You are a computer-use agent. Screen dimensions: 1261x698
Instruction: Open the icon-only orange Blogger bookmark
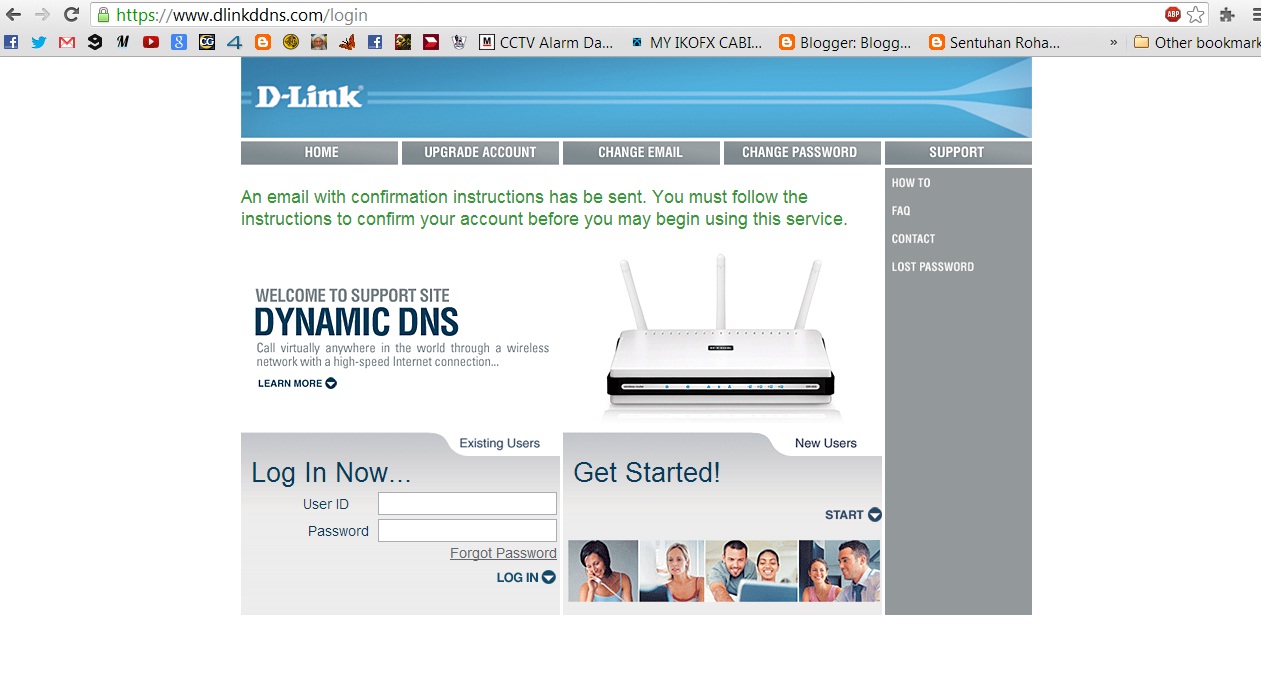click(263, 42)
